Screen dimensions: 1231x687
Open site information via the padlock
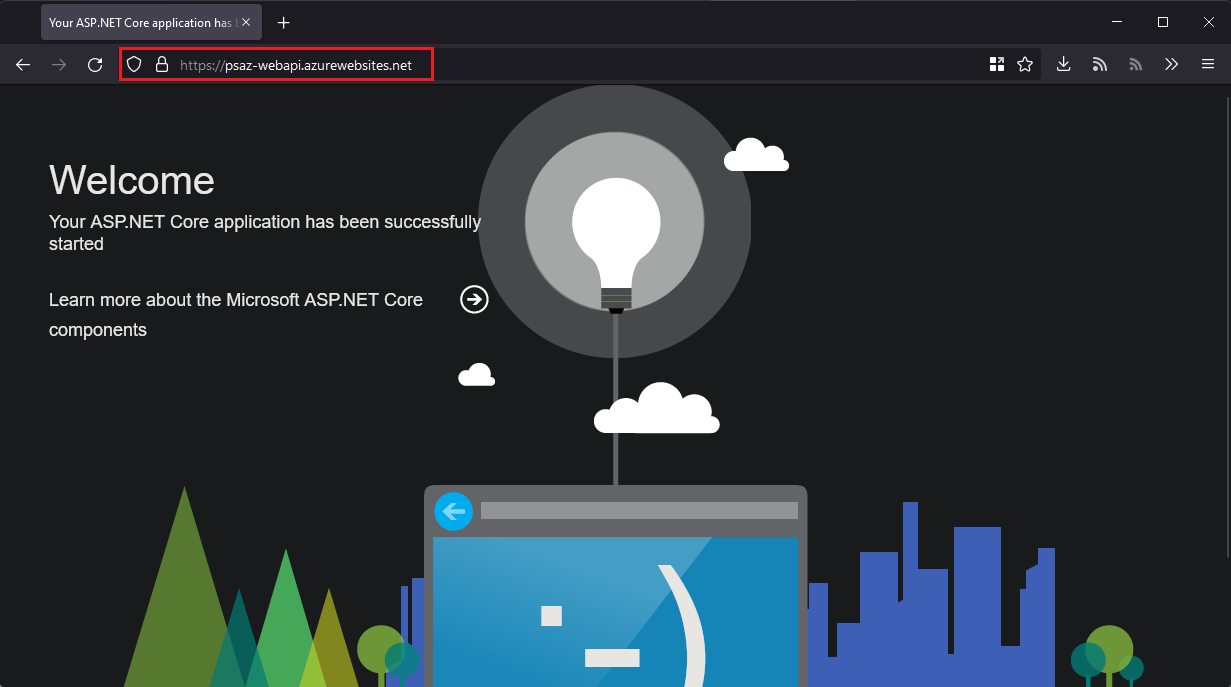161,64
